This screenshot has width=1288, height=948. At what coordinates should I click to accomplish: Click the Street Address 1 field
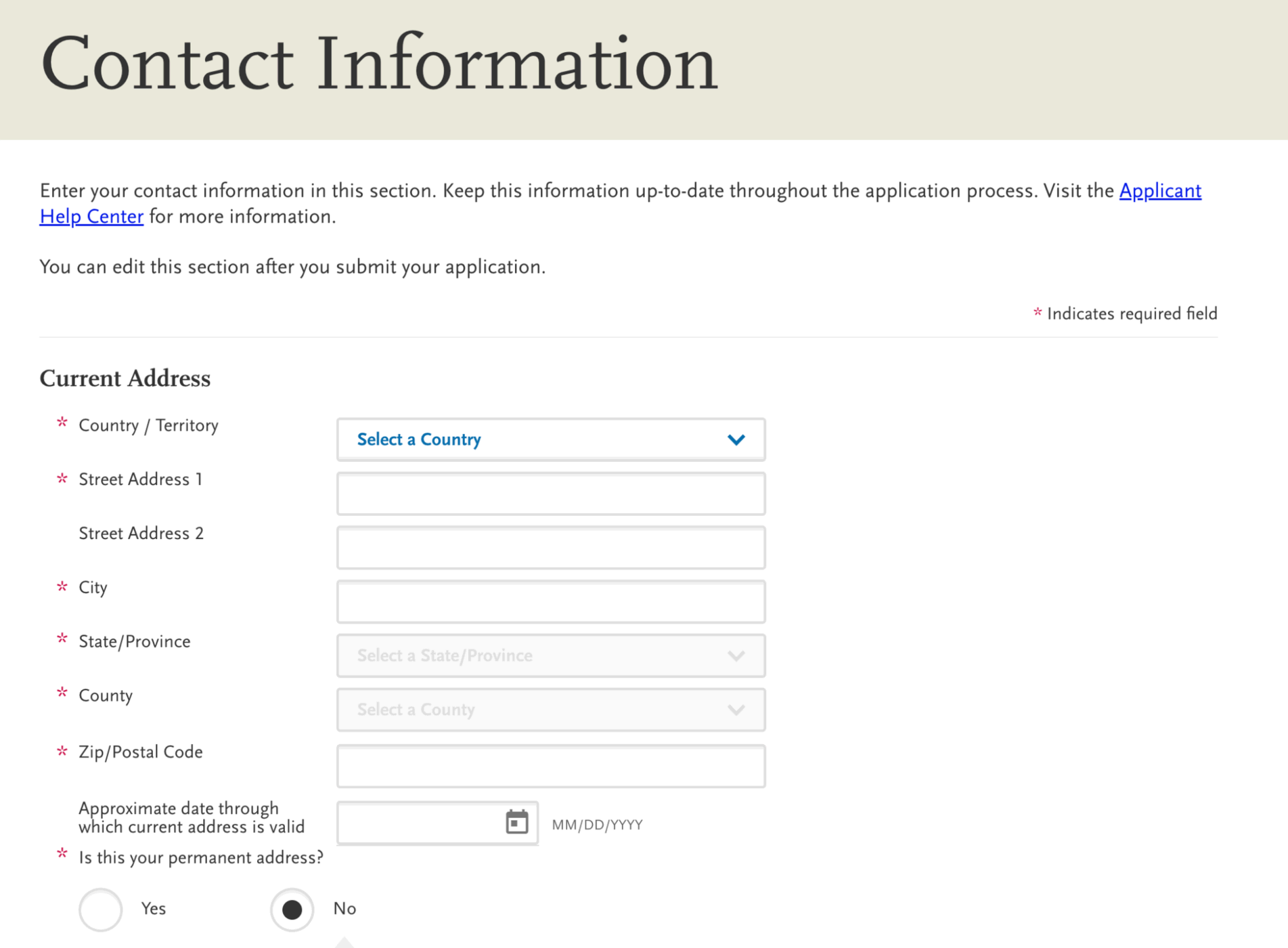click(550, 494)
